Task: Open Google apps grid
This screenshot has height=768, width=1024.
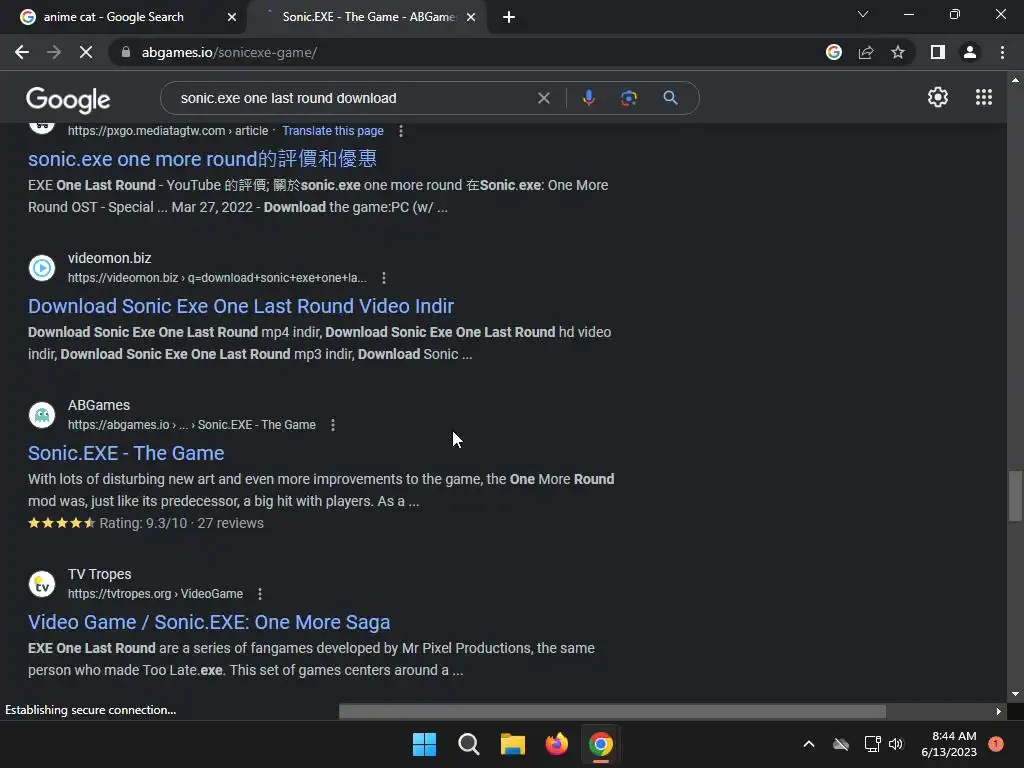Action: 984,97
